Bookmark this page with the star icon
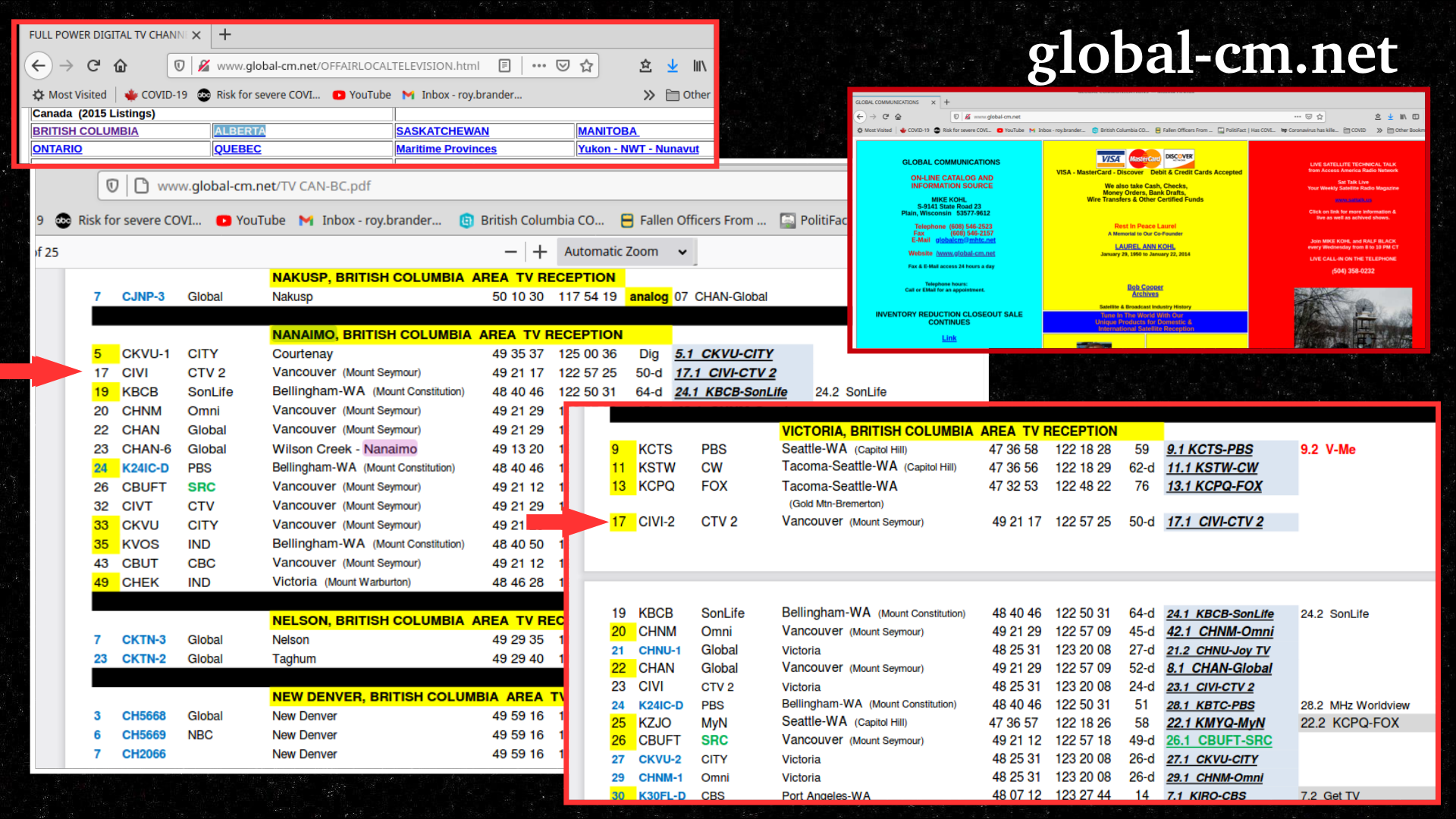Image resolution: width=1456 pixels, height=819 pixels. click(586, 66)
